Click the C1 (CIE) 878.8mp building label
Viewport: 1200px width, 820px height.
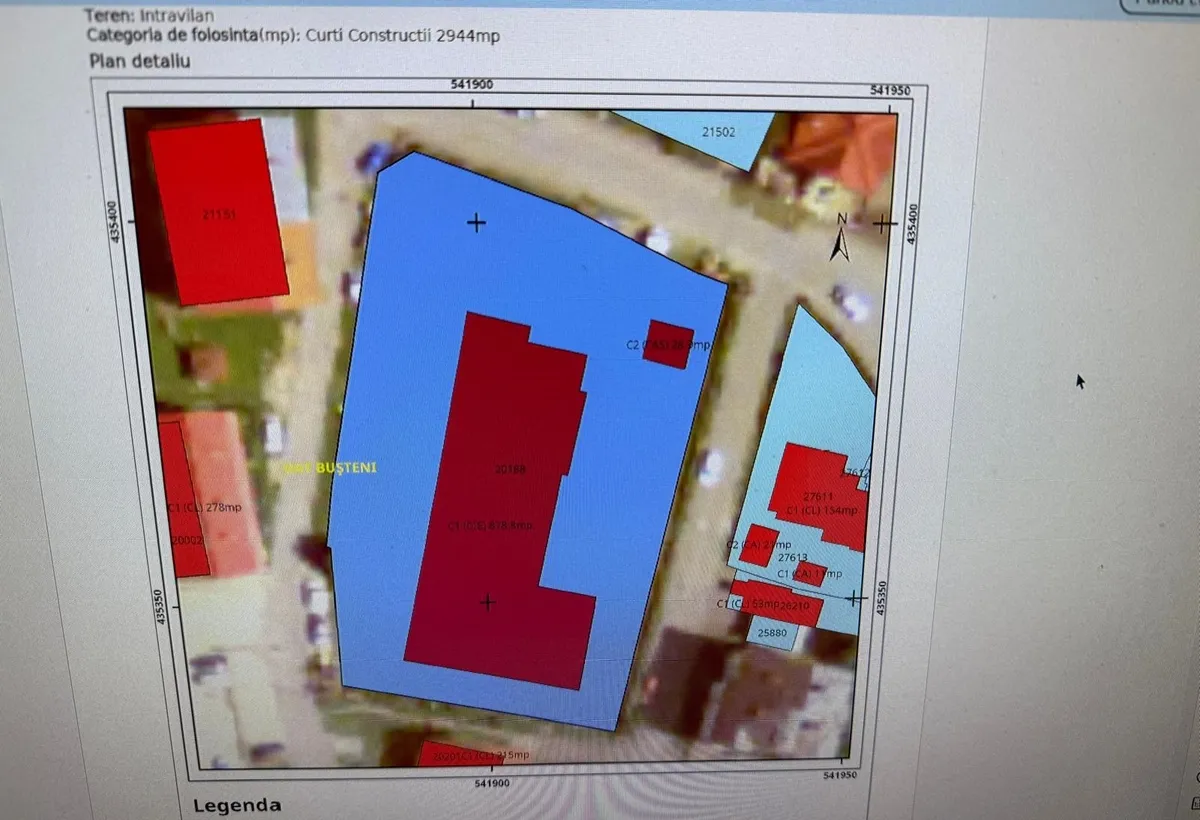(490, 526)
